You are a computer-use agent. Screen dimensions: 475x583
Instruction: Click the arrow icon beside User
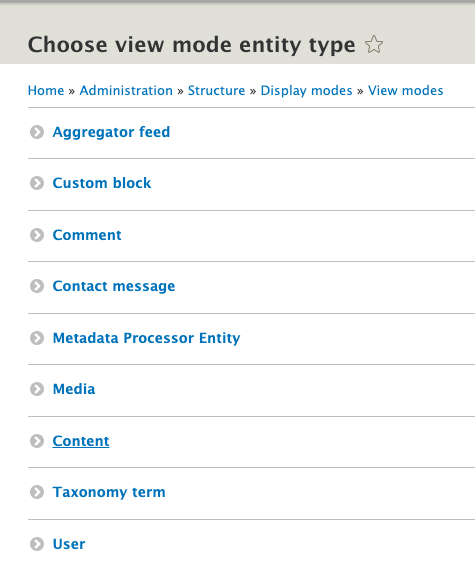(37, 544)
